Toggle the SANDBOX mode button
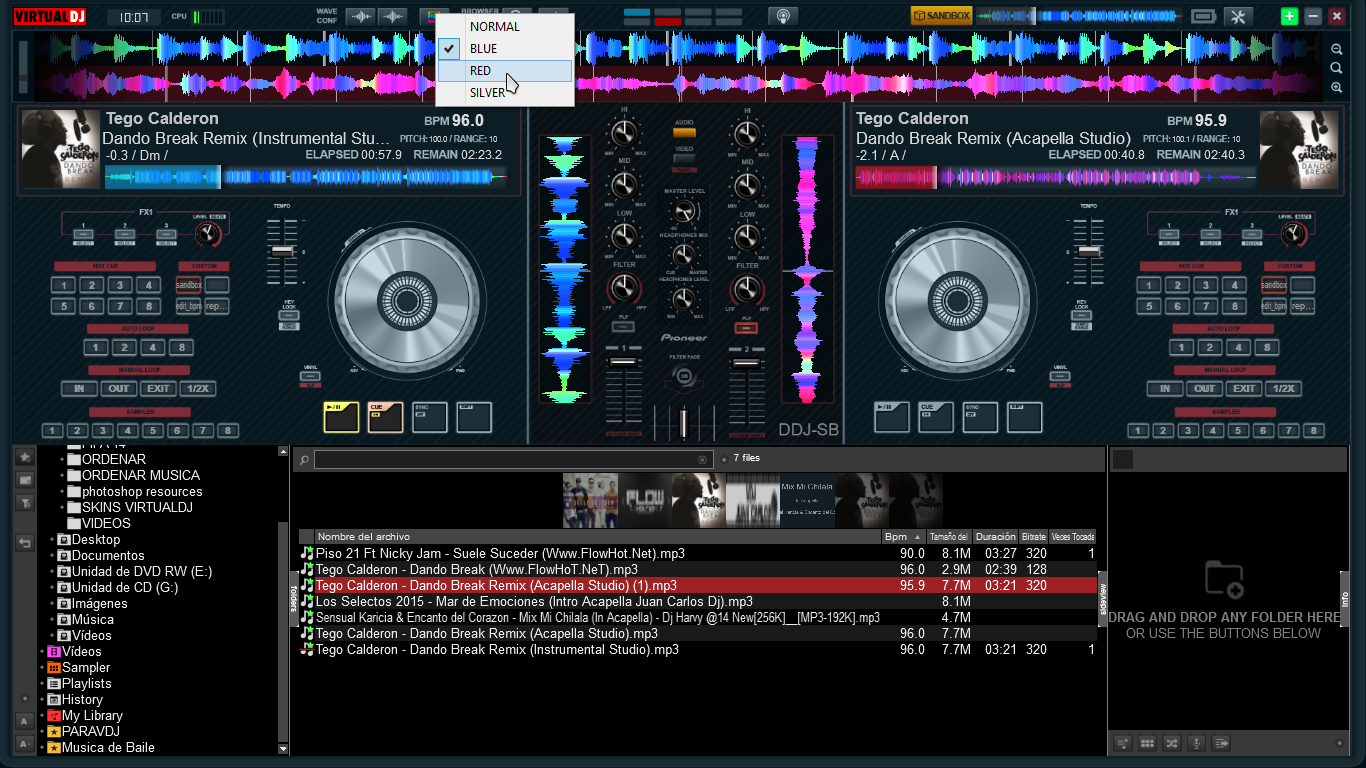 [x=941, y=16]
